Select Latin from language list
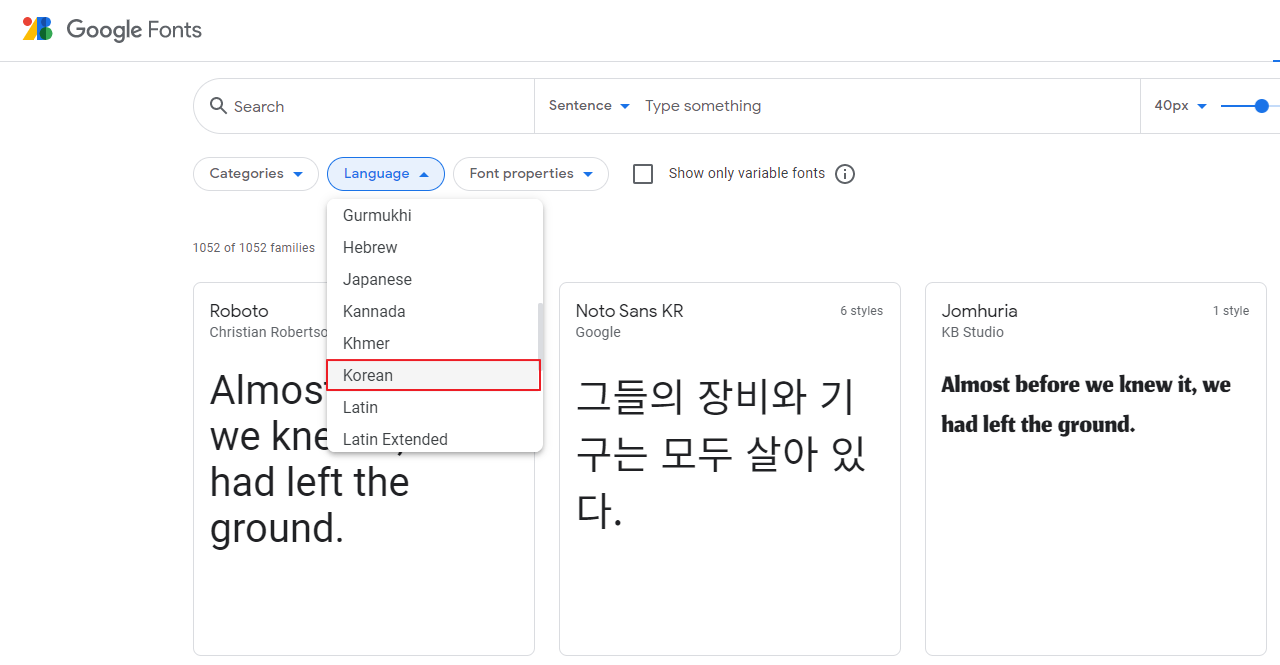This screenshot has width=1280, height=665. click(434, 407)
